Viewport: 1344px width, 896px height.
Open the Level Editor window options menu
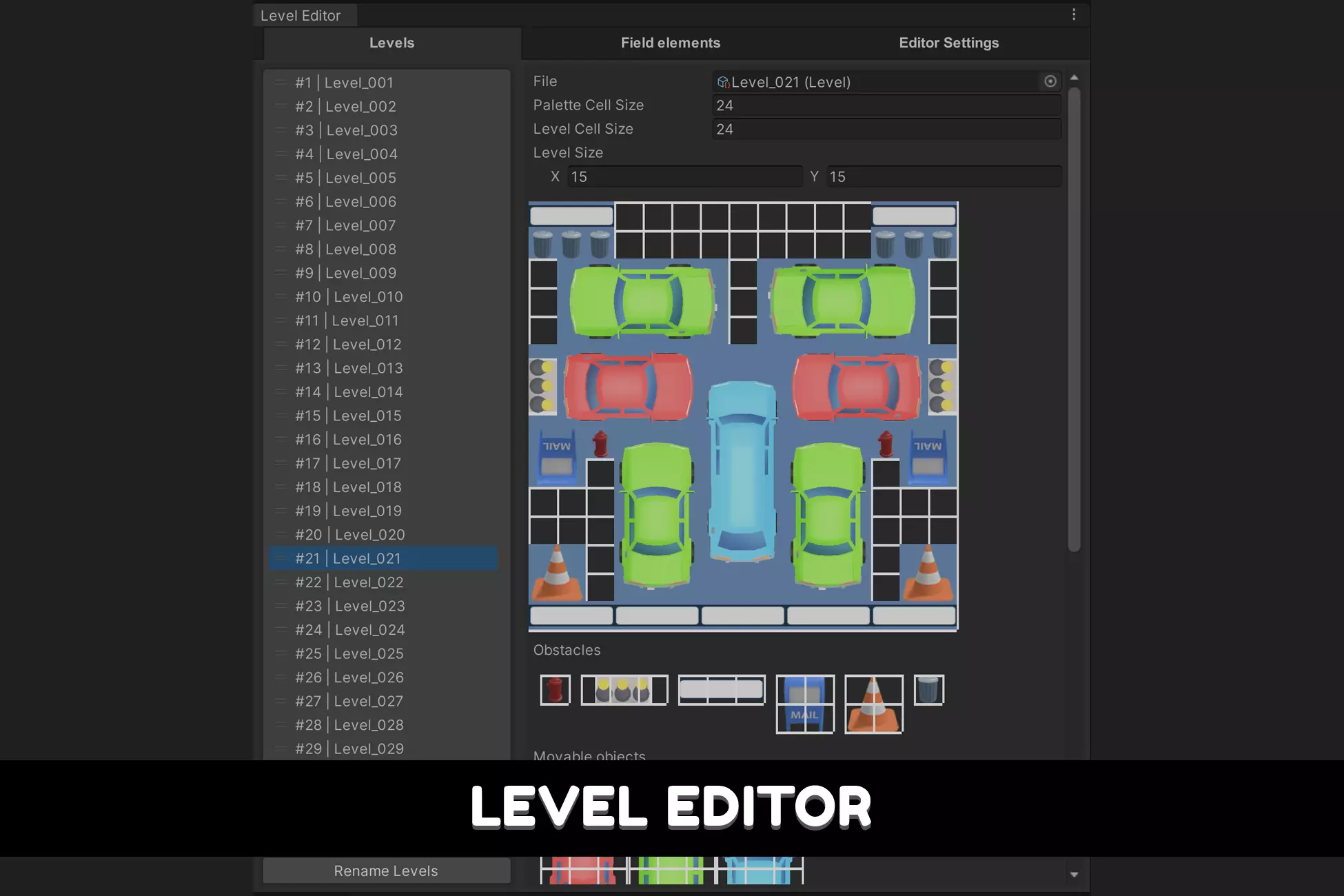pos(1073,14)
